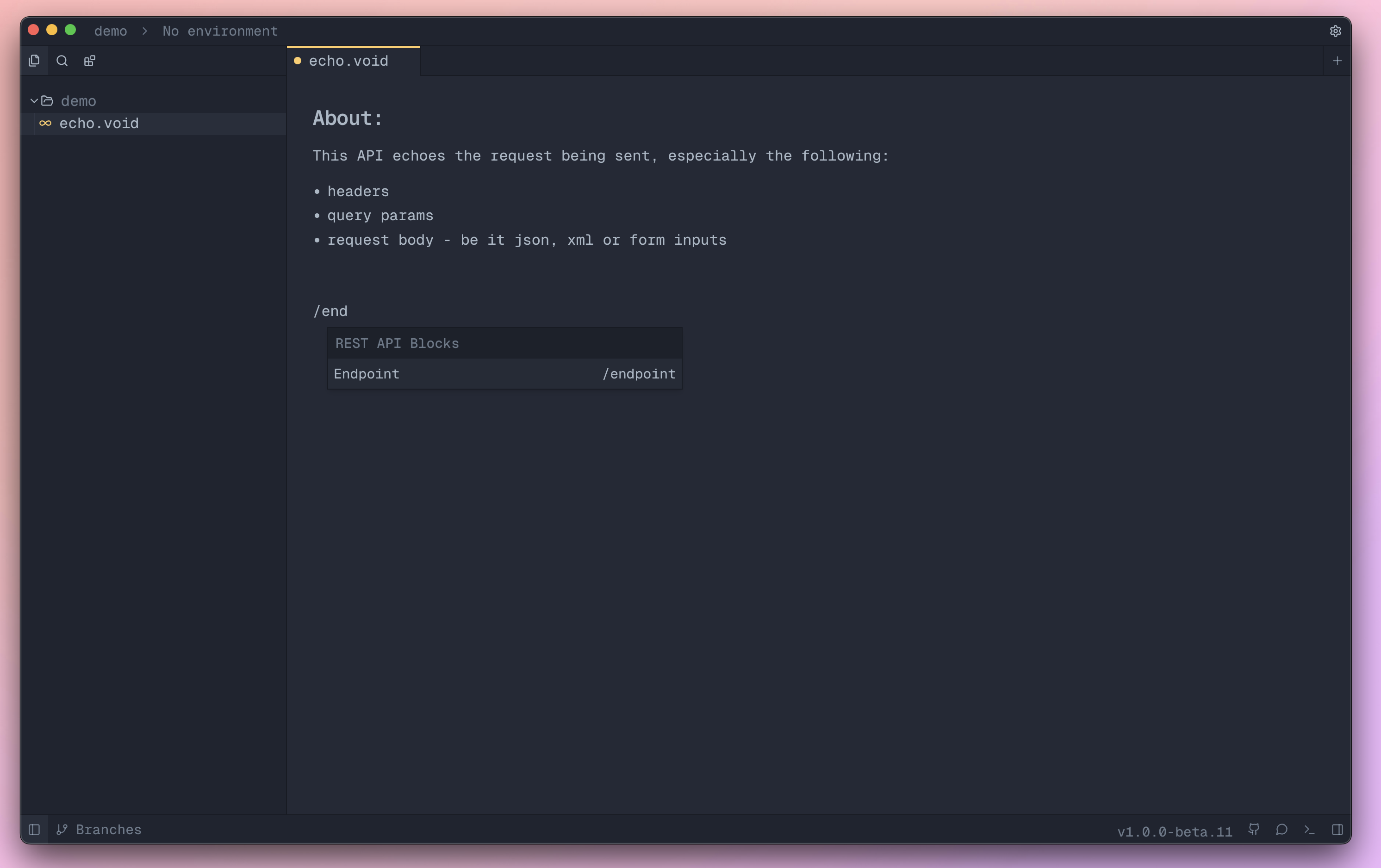Click the Endpoint row in REST API Blocks
Screen dimensions: 1381x868
pos(504,373)
